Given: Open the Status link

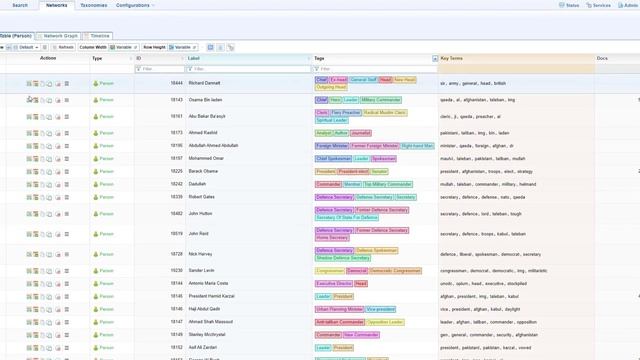Looking at the screenshot, I should pos(569,5).
